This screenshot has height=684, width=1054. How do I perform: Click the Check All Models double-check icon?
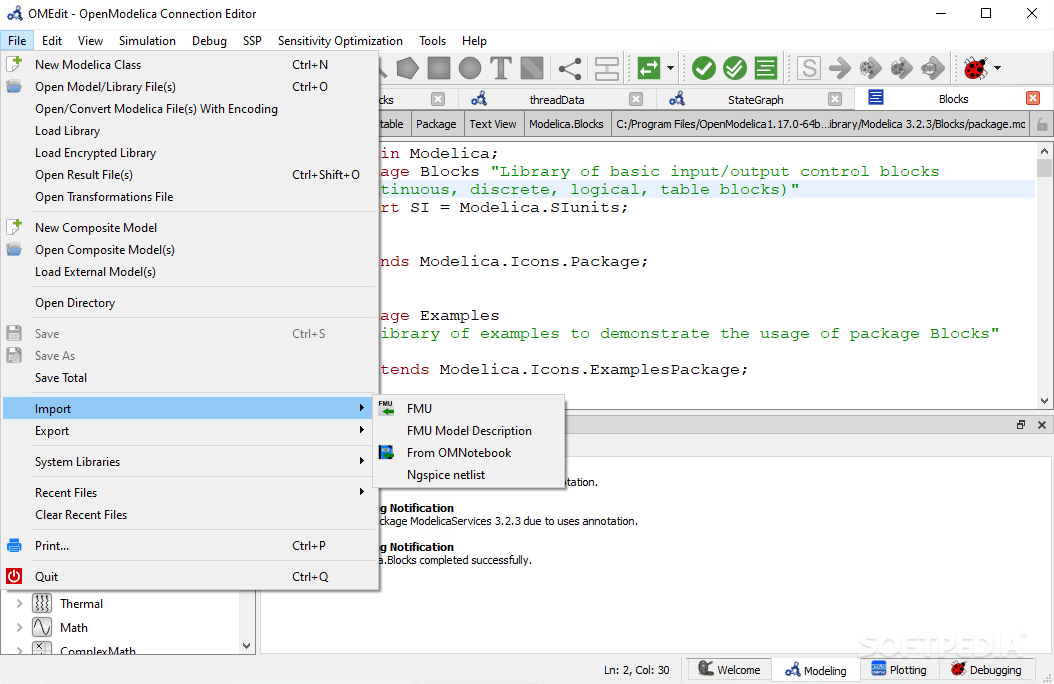(735, 68)
